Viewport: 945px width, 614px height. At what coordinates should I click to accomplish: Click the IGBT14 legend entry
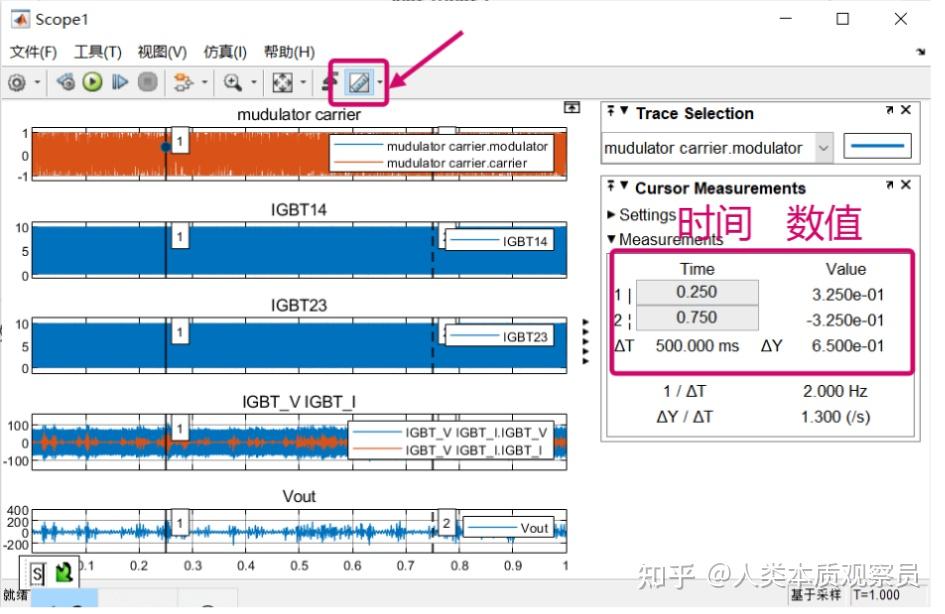(499, 242)
